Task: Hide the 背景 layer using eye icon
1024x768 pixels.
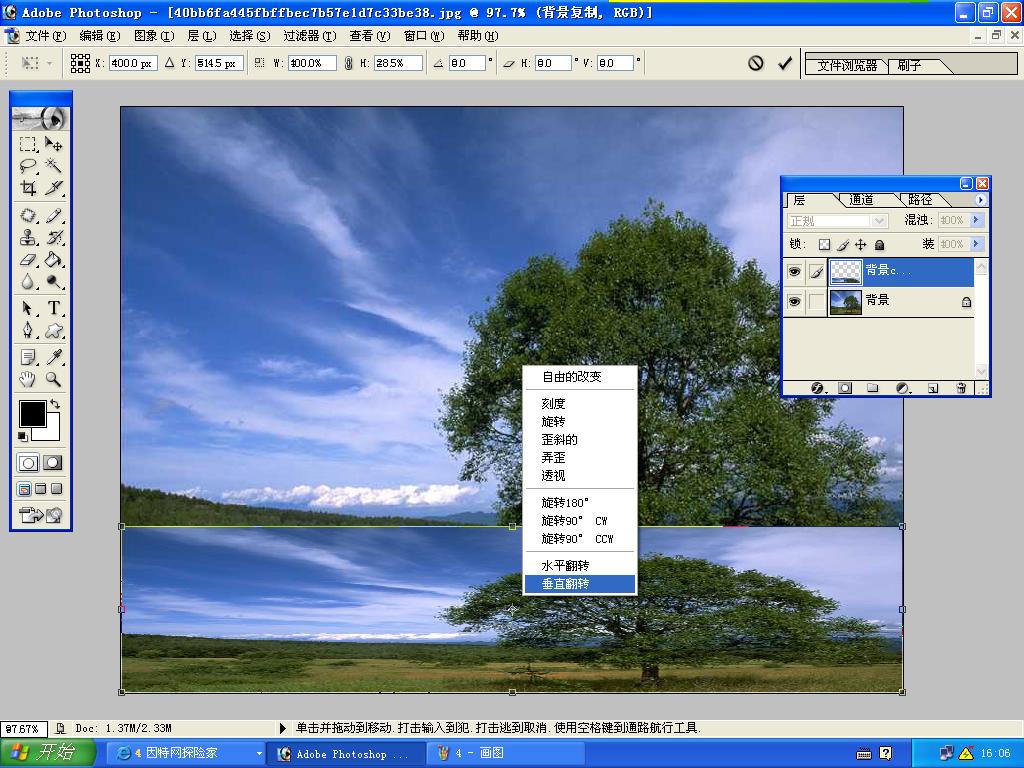Action: (x=794, y=302)
